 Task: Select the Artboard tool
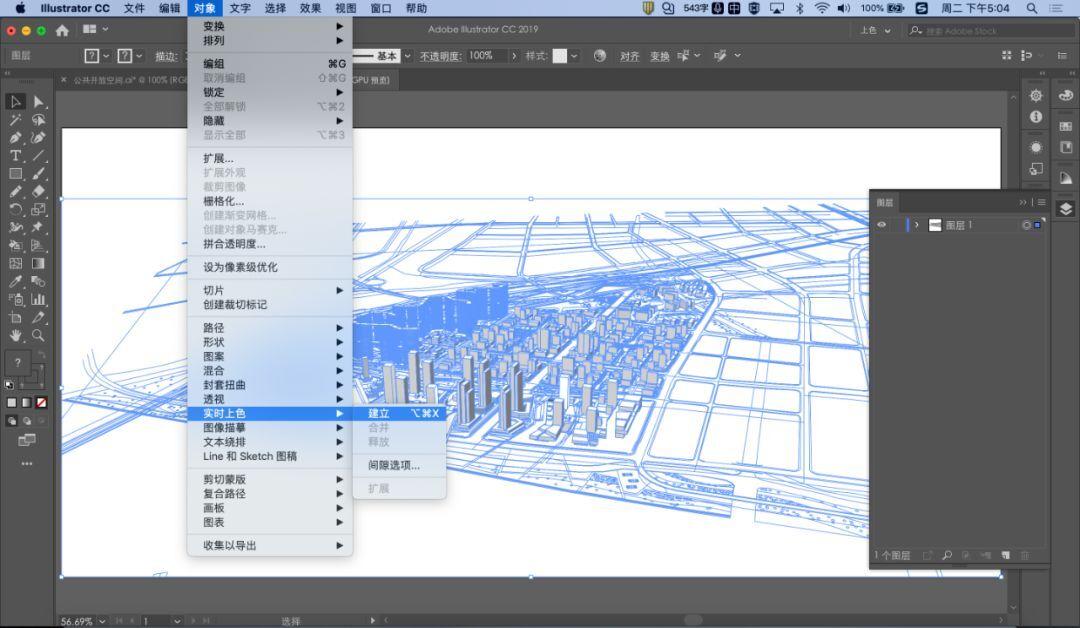(x=16, y=317)
